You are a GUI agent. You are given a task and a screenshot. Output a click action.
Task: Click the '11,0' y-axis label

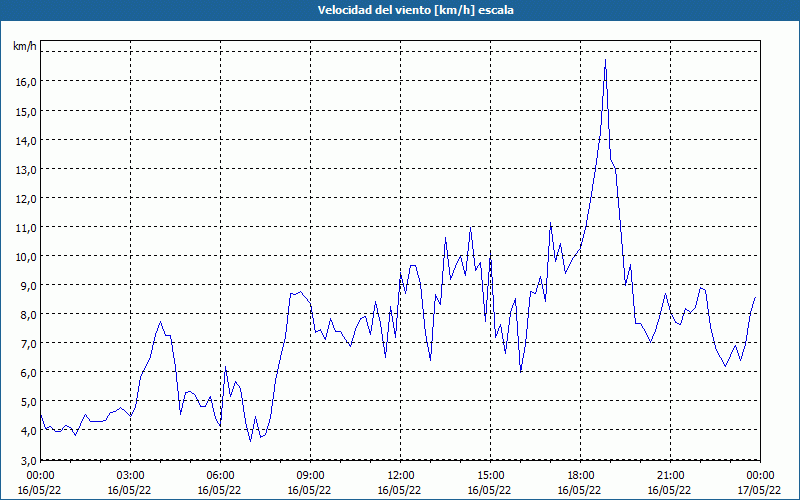[x=26, y=228]
